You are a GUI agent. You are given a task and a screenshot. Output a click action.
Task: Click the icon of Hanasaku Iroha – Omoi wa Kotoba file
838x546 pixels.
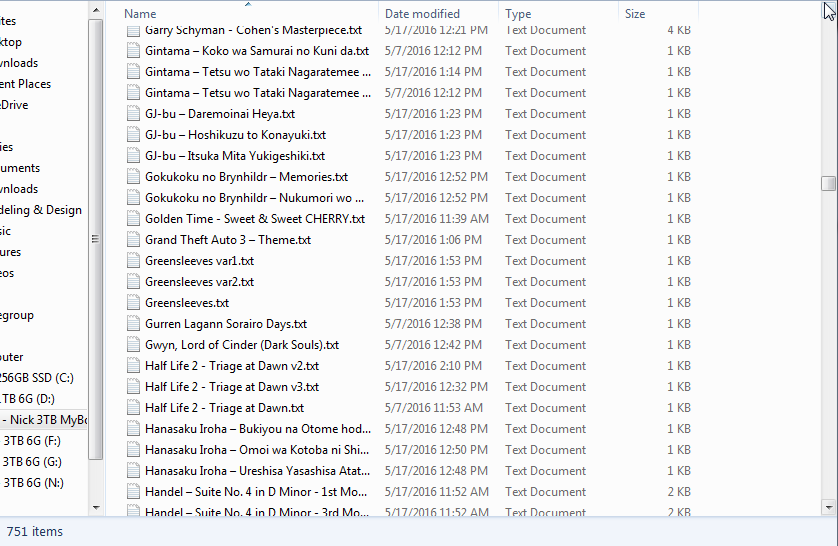(x=133, y=450)
